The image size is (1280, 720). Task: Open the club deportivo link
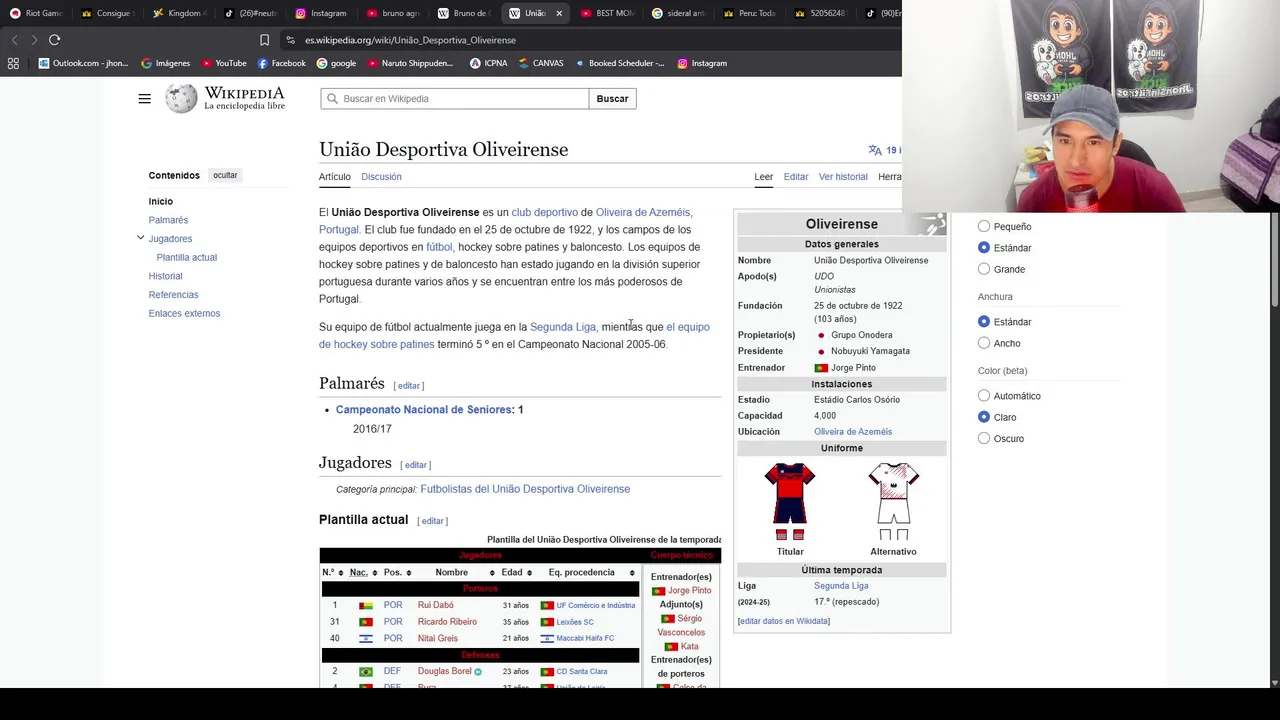[x=545, y=212]
